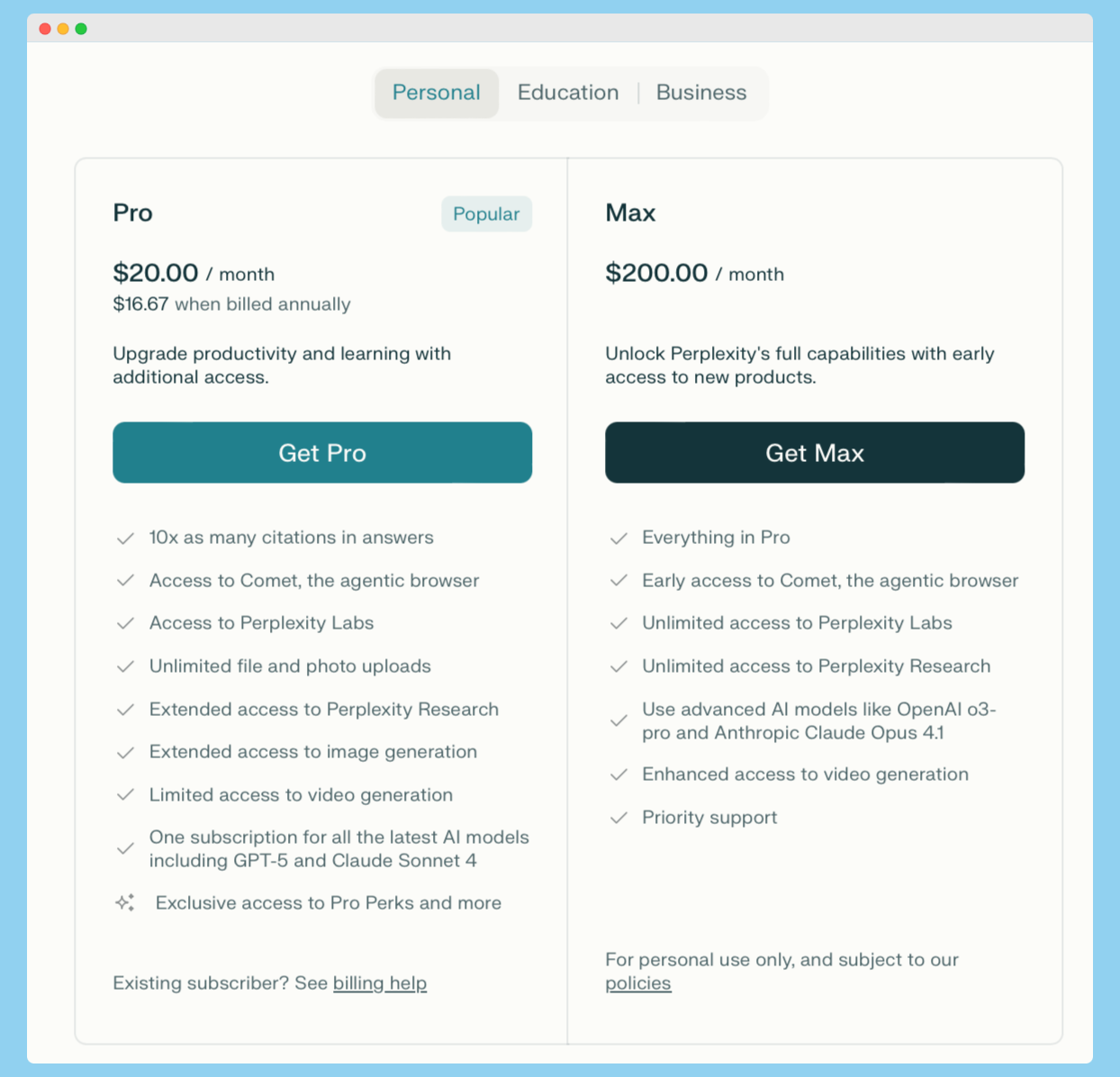
Task: Click the sparkle icon beside Pro Perks
Action: click(125, 902)
